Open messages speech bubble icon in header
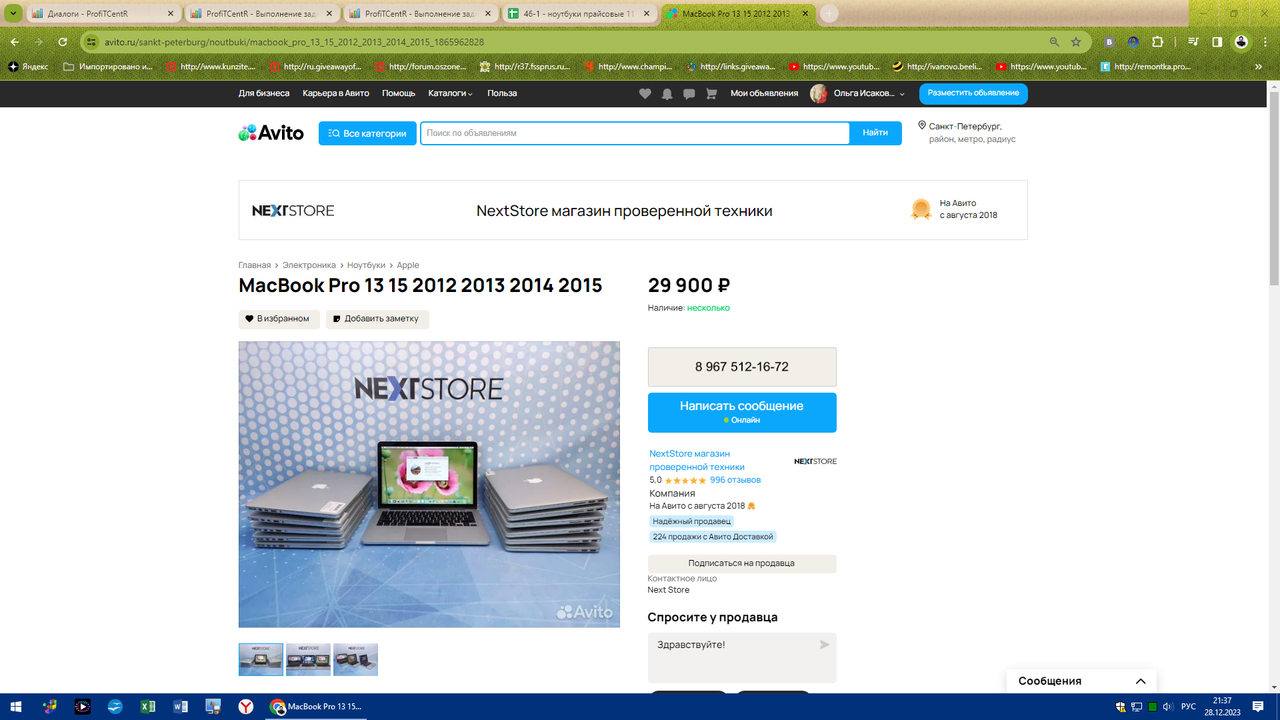 point(689,93)
